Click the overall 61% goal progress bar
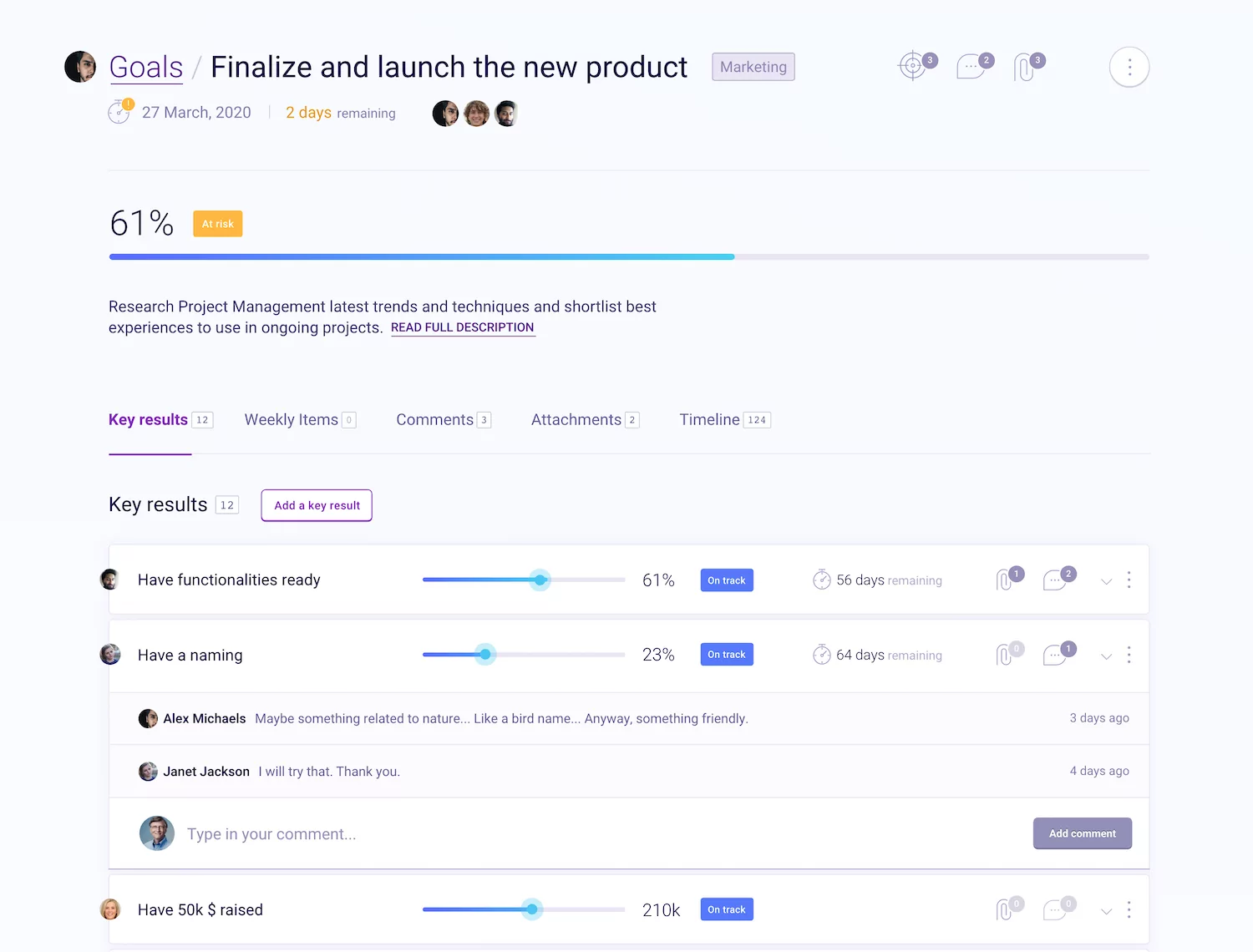The width and height of the screenshot is (1253, 952). (x=629, y=257)
